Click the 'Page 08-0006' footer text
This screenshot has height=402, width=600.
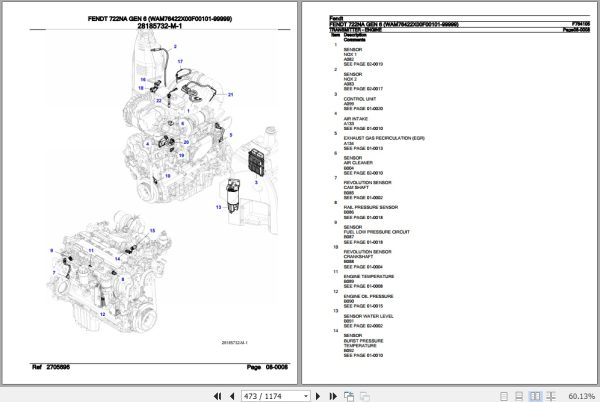(x=267, y=367)
